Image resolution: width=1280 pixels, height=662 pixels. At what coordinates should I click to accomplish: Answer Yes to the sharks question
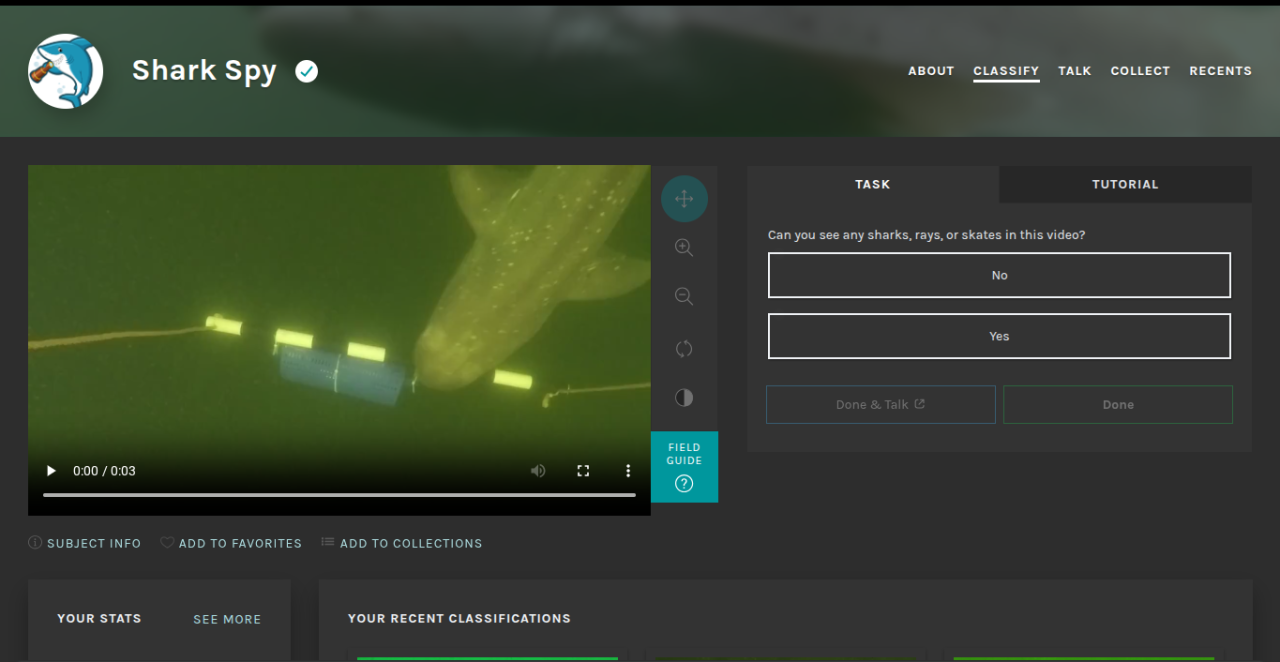tap(999, 336)
